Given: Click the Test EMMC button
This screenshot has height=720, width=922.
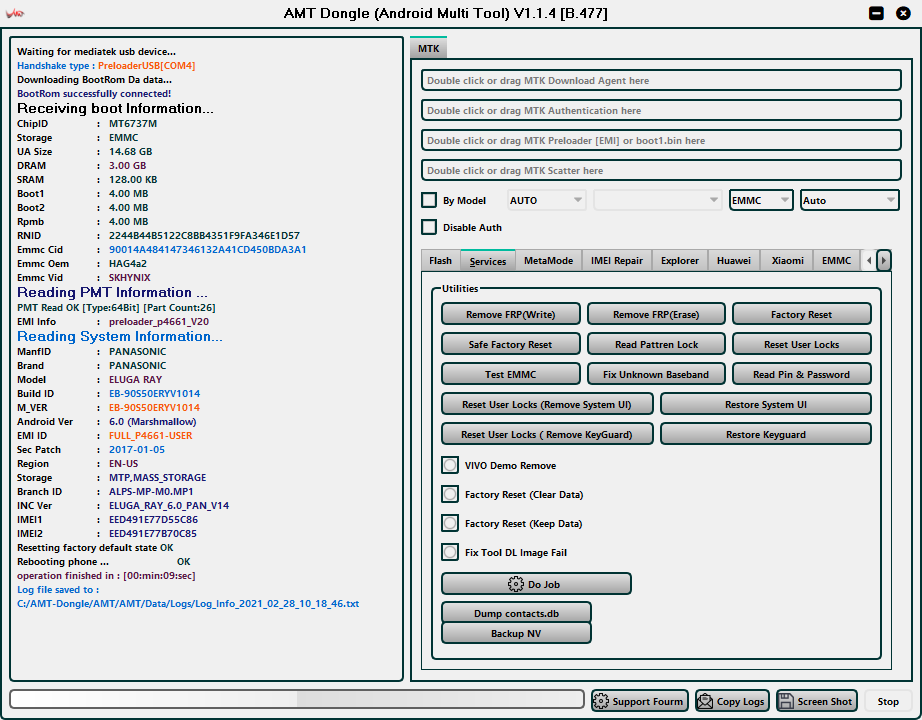Looking at the screenshot, I should click(x=510, y=374).
